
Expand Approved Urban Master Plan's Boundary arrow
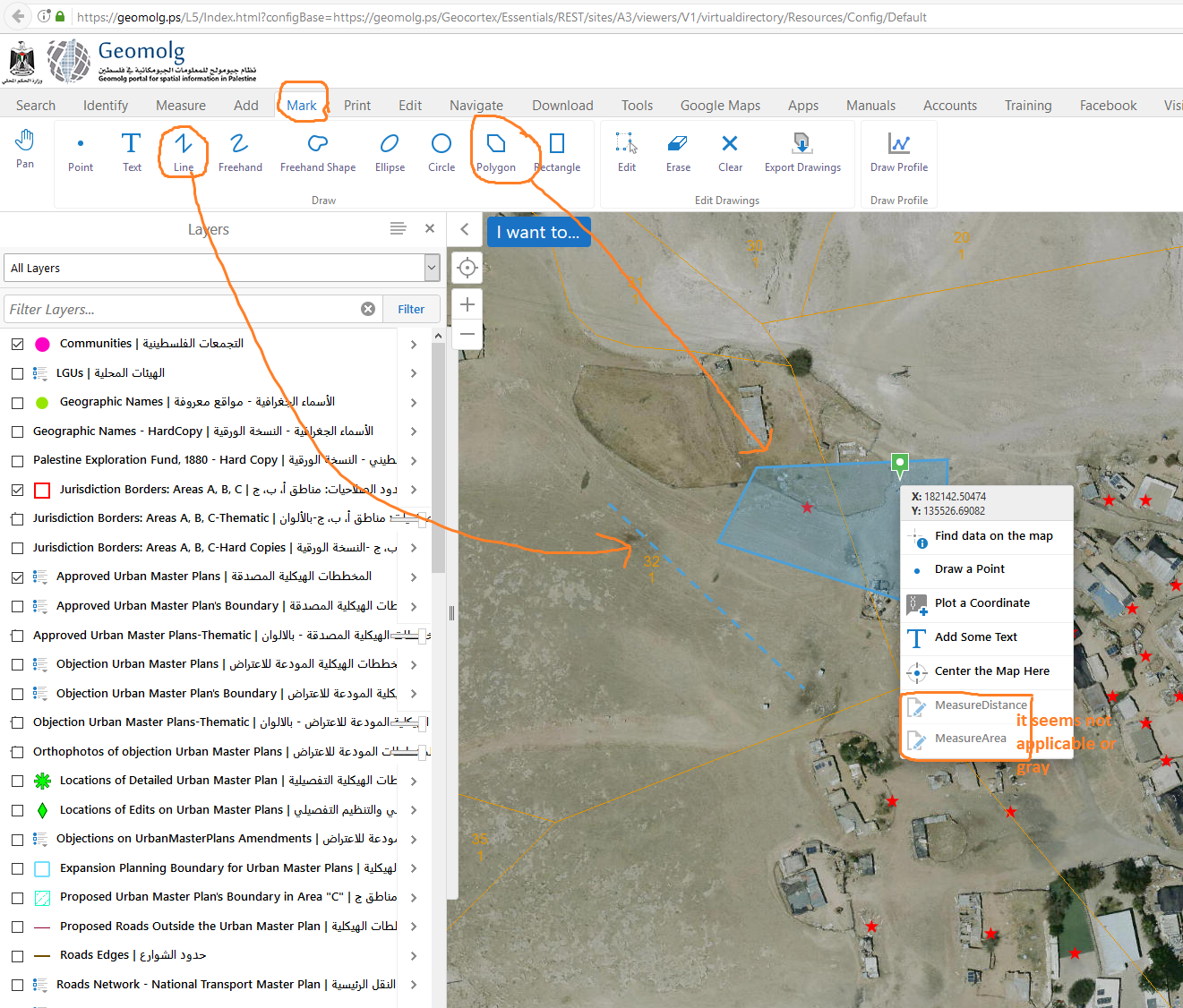[x=413, y=606]
